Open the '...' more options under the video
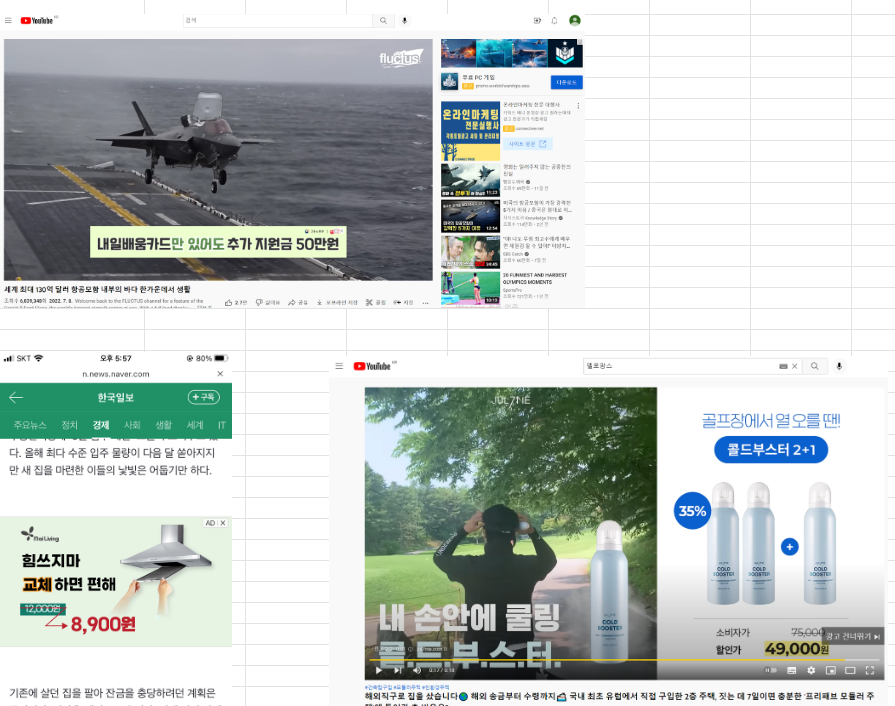Viewport: 895px width, 706px height. tap(426, 302)
